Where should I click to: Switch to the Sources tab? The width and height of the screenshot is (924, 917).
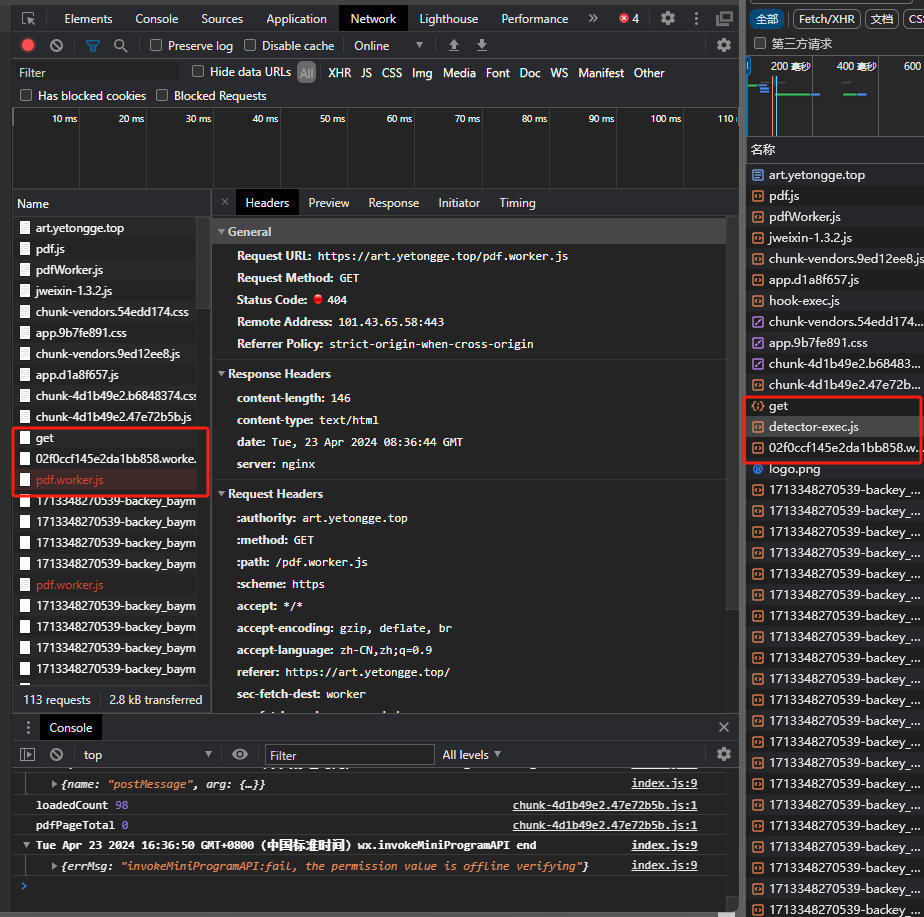[222, 19]
